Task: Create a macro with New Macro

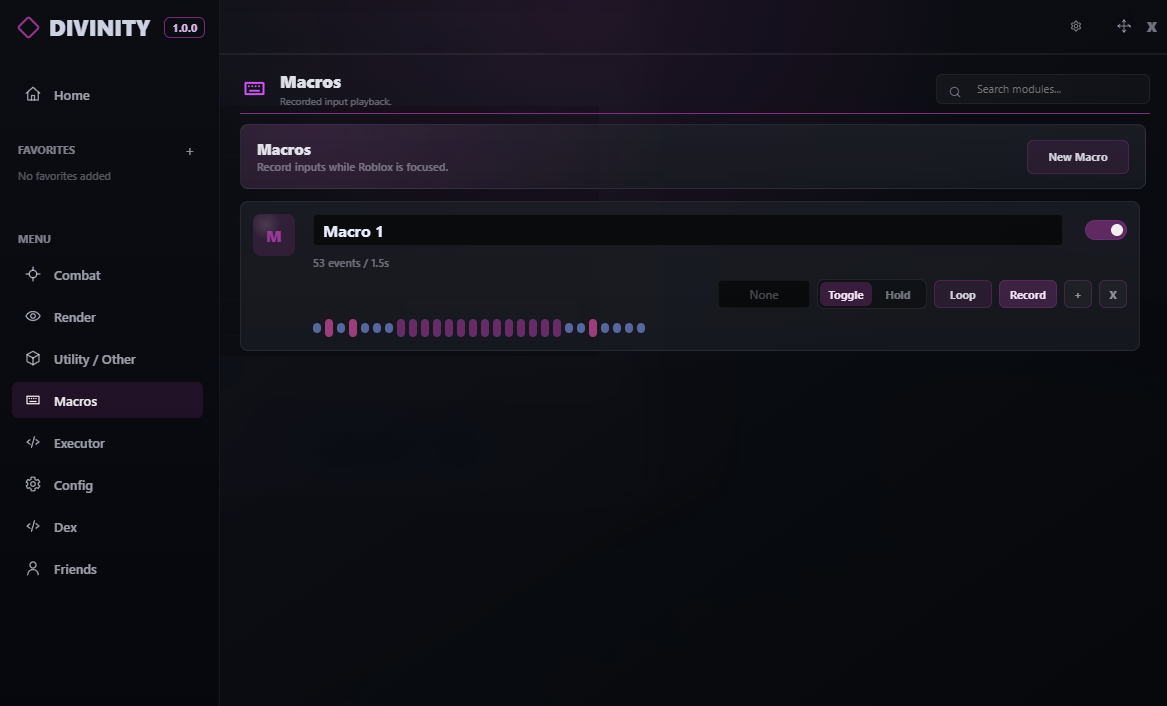Action: 1078,157
